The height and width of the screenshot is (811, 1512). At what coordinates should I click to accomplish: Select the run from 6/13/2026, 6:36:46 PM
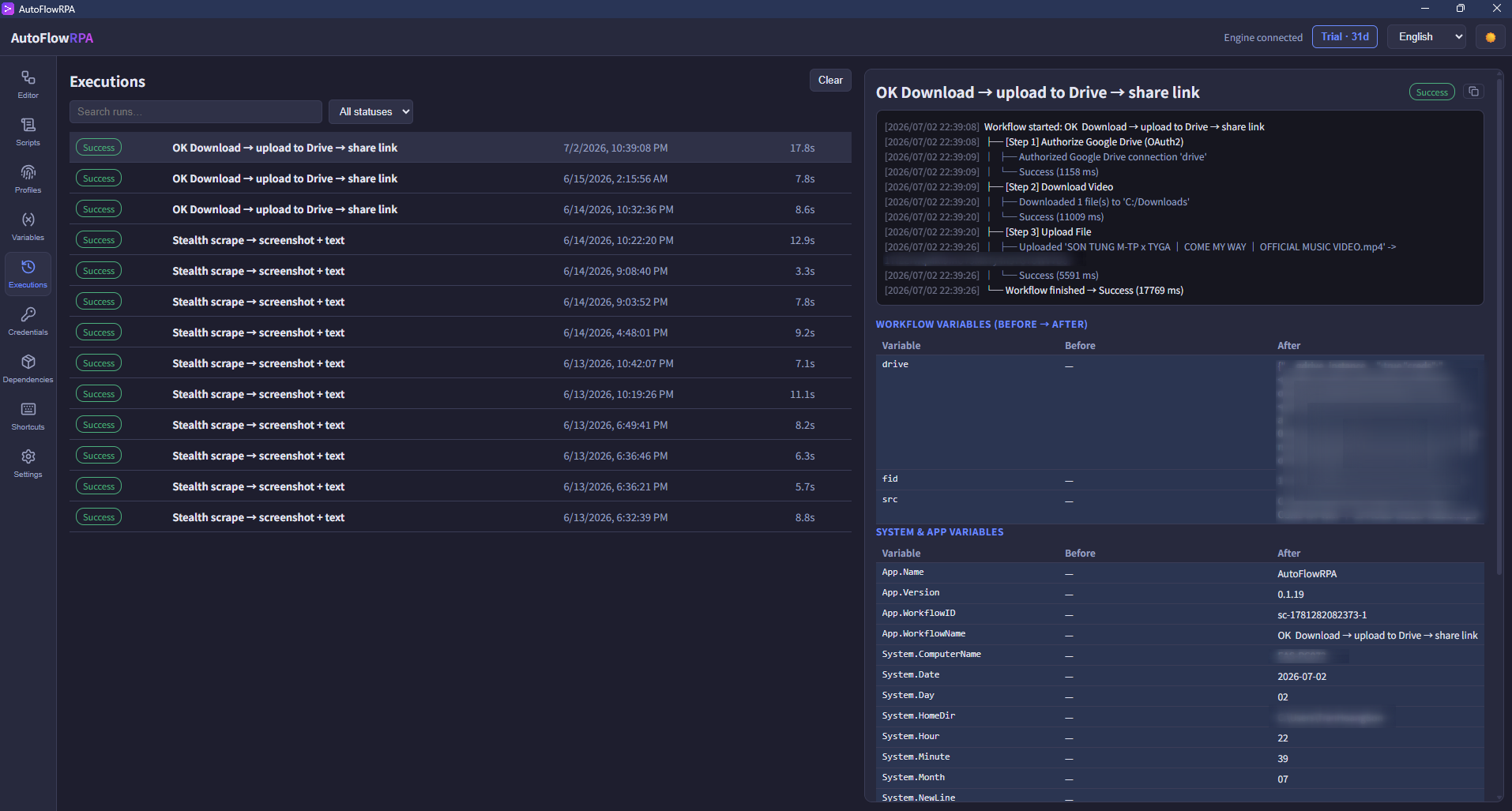point(461,456)
